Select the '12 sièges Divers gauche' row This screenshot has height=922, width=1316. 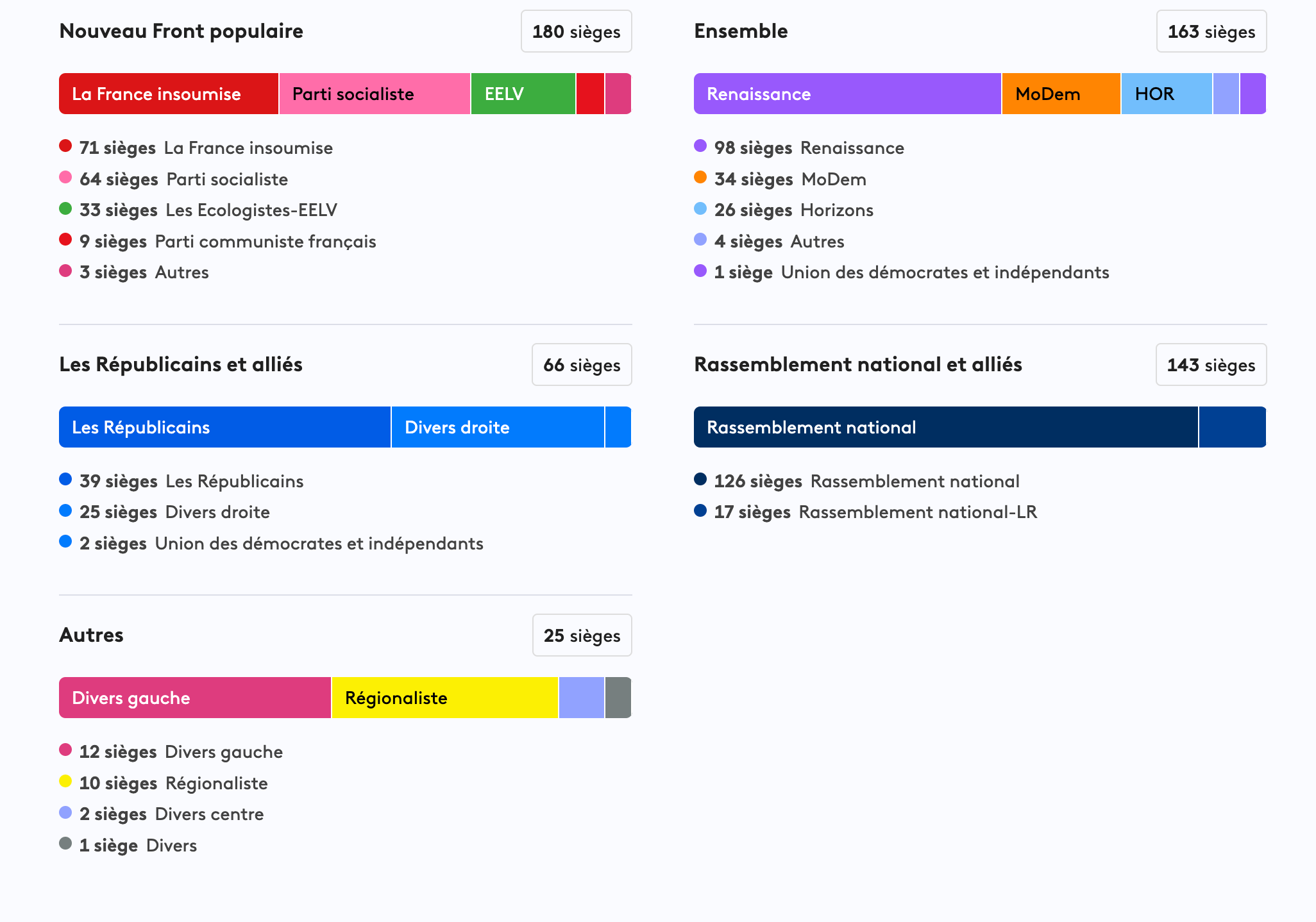pos(171,751)
